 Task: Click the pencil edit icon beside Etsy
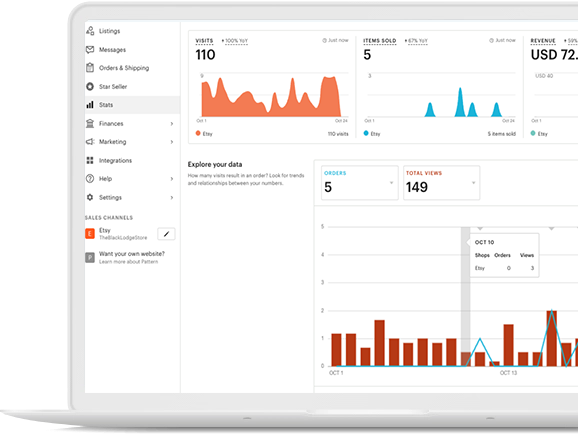coord(166,234)
